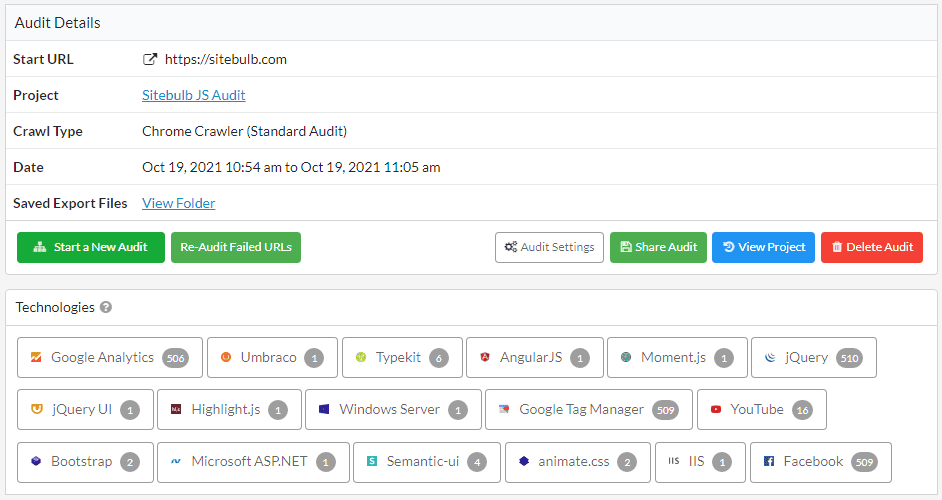Select the Microsoft ASP.NET technology tag

click(253, 462)
